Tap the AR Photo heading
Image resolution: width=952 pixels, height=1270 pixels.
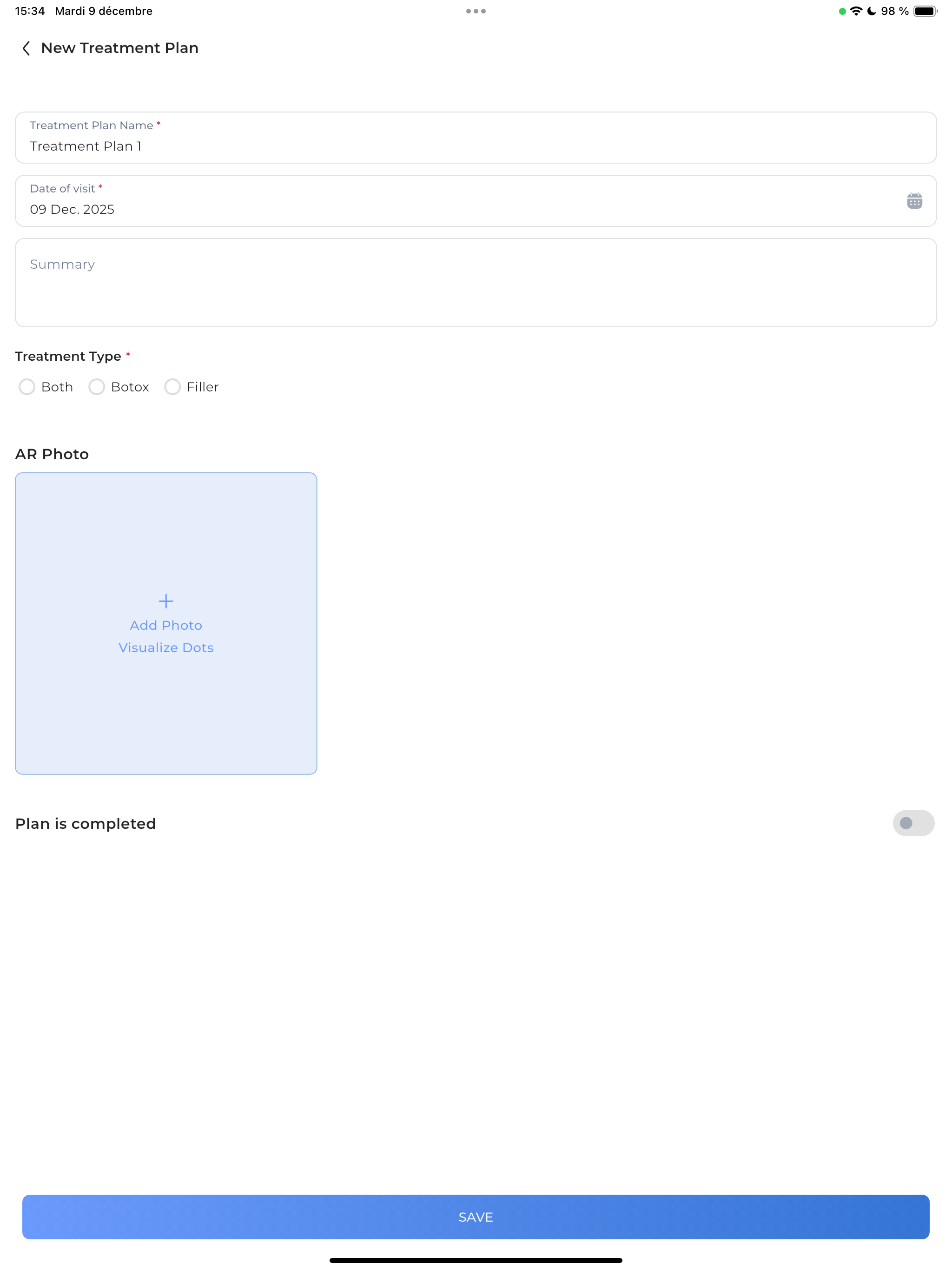pyautogui.click(x=52, y=454)
